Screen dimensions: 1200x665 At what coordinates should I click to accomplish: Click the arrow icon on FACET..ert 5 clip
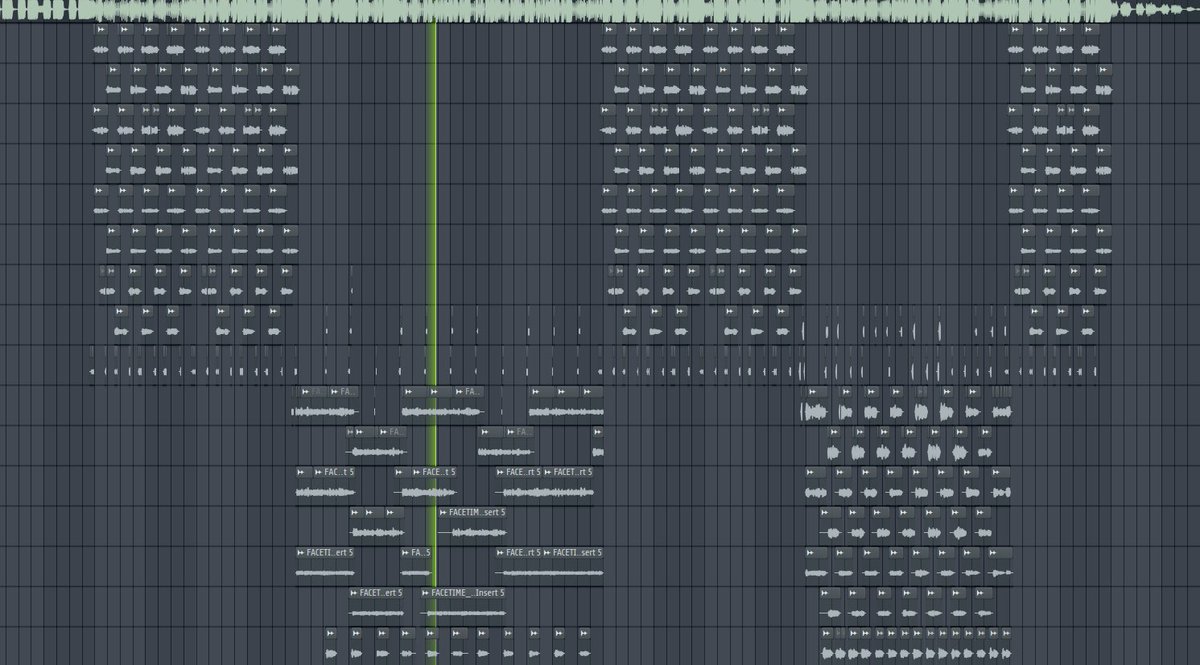tap(353, 593)
